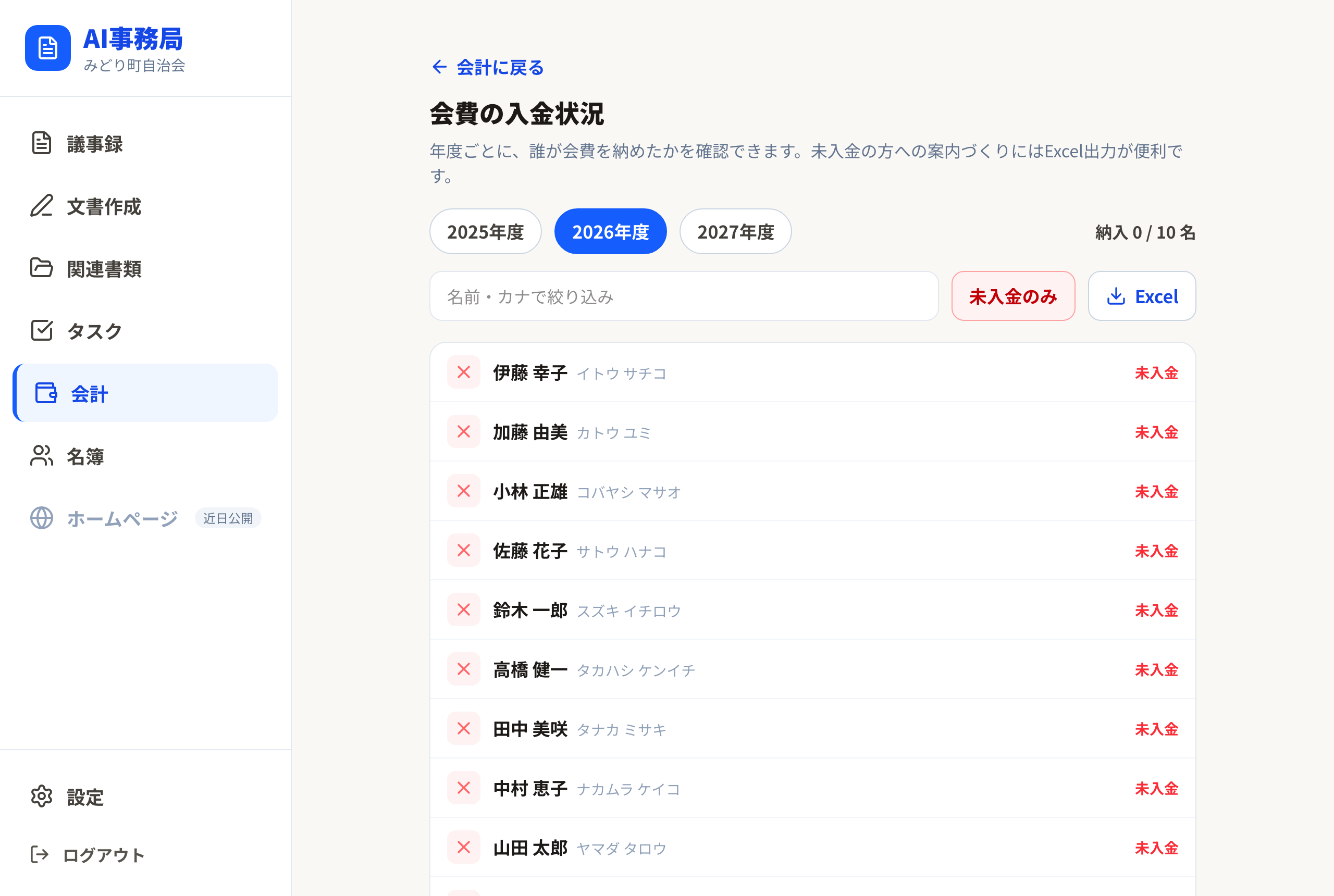Open 設定 from the sidebar
The image size is (1334, 896).
point(145,796)
